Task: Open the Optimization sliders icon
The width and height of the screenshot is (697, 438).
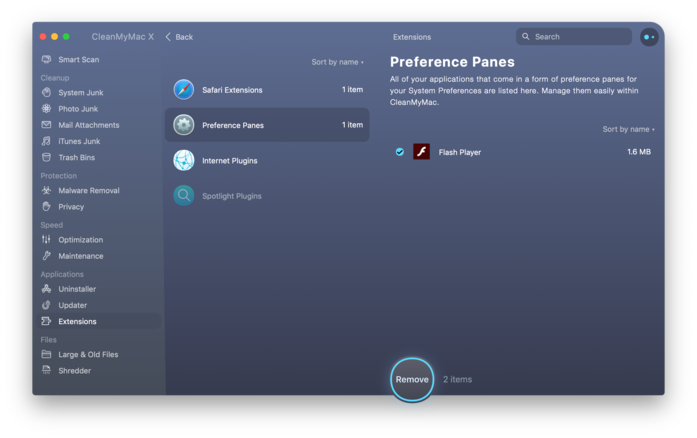Action: [46, 239]
